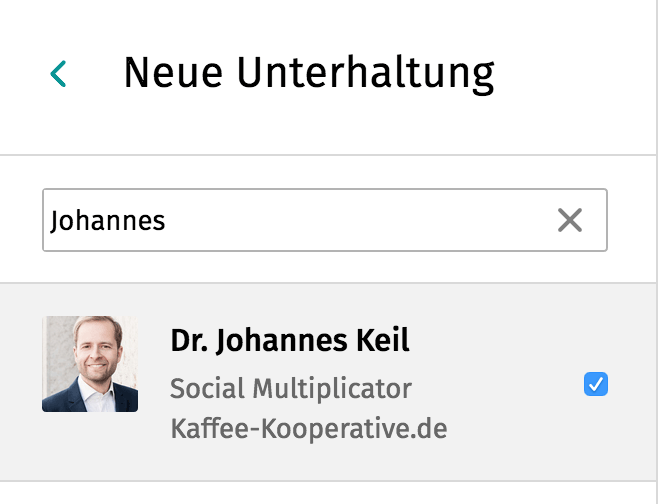
Task: Click into the search box containing Johannes
Action: click(x=325, y=220)
